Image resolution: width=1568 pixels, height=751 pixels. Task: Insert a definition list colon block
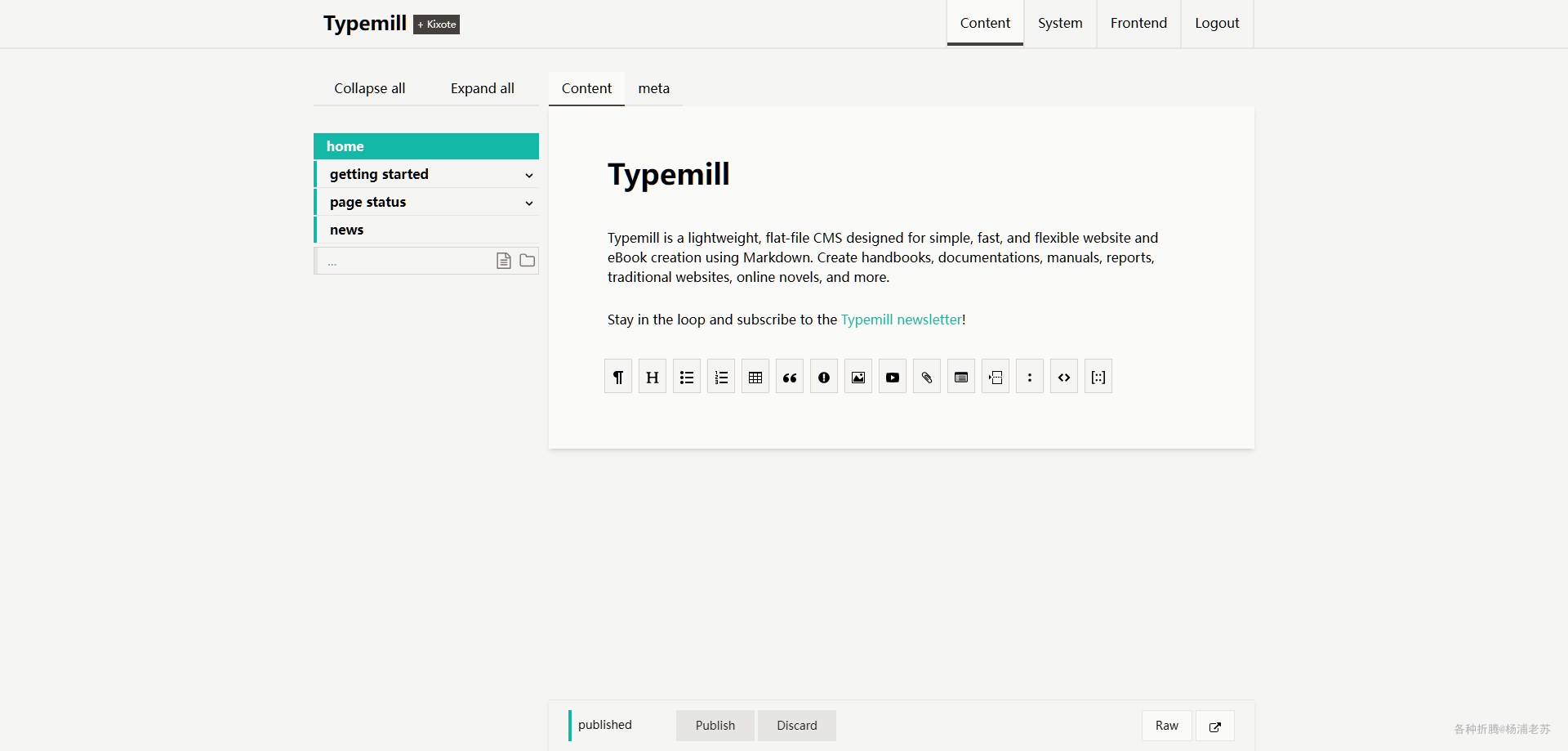click(x=1030, y=377)
